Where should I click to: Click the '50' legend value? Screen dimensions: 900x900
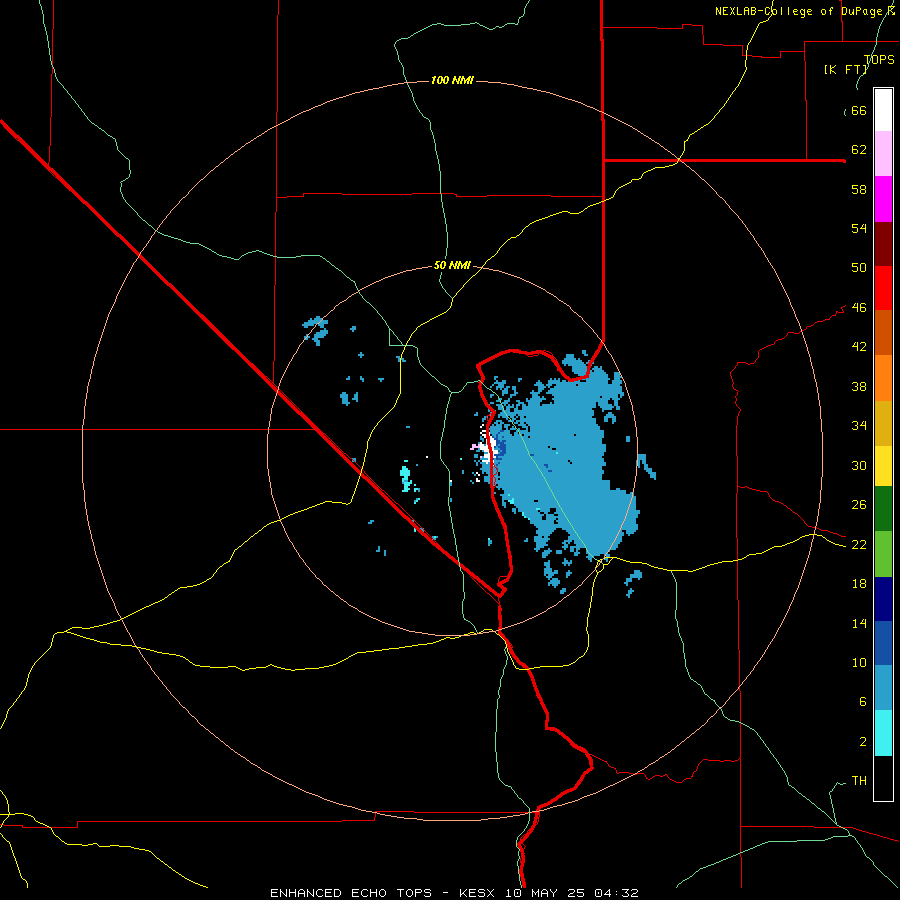coord(859,268)
